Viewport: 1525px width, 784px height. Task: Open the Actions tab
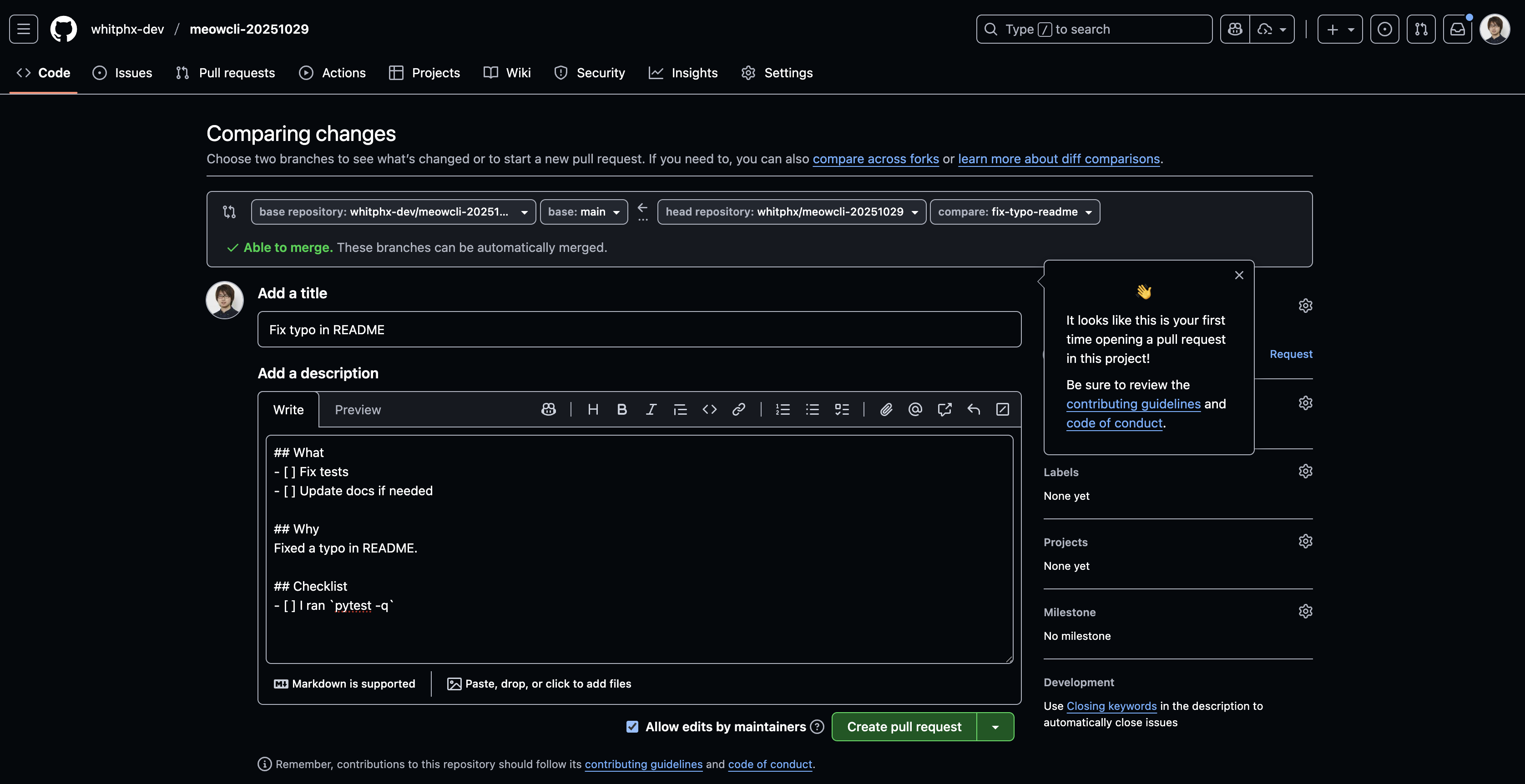coord(332,73)
